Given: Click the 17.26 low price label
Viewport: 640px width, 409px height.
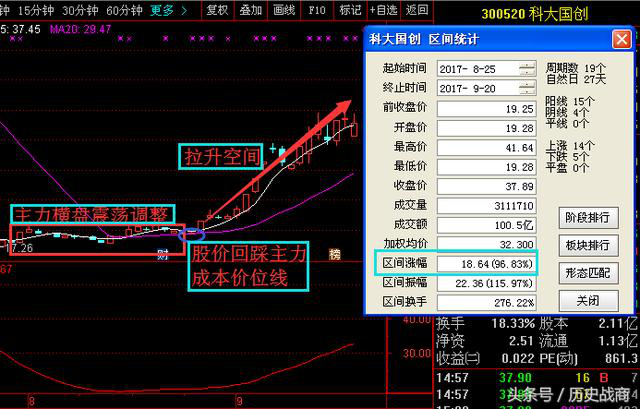Looking at the screenshot, I should pyautogui.click(x=19, y=248).
